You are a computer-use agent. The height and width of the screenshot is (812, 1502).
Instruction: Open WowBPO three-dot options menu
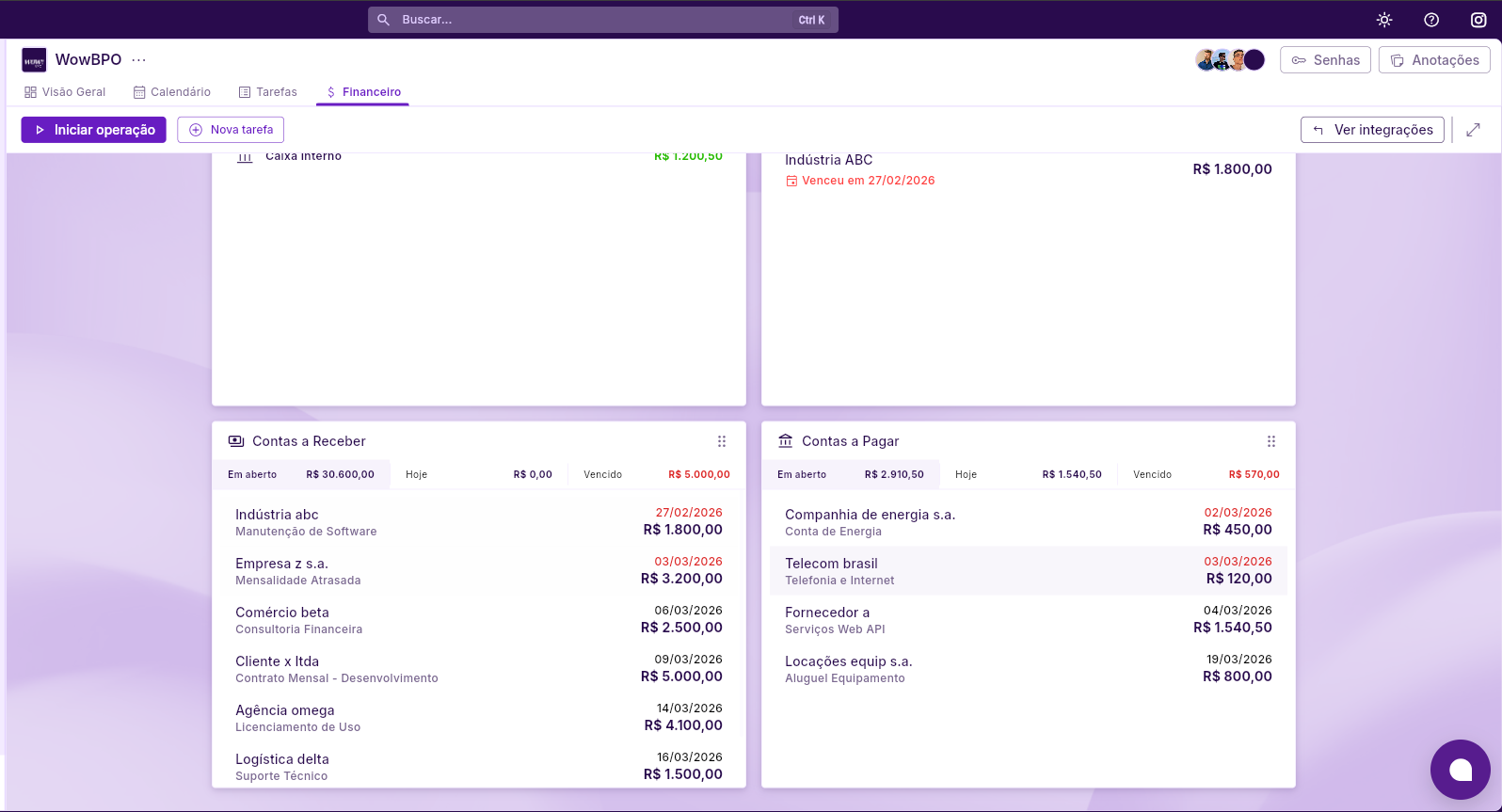[x=139, y=59]
